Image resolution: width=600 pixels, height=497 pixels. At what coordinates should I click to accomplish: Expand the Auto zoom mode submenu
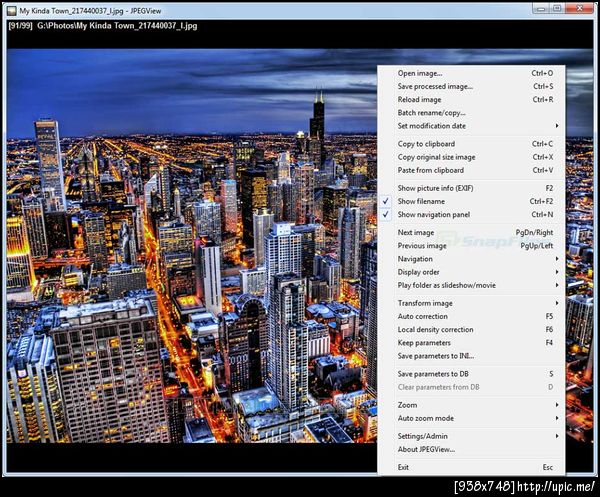click(471, 418)
